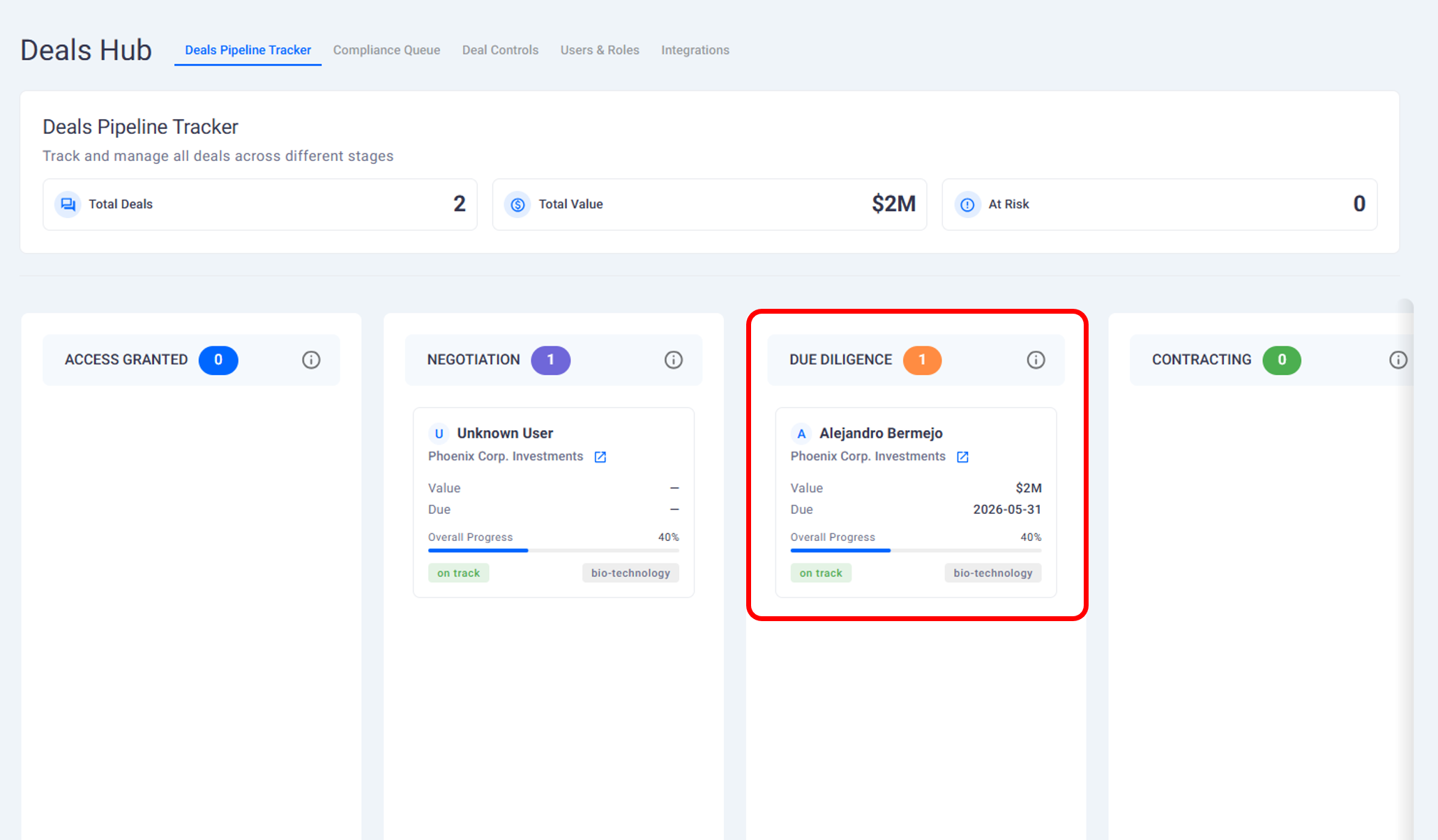
Task: Click the on track tag on Alejandro's card
Action: (820, 573)
